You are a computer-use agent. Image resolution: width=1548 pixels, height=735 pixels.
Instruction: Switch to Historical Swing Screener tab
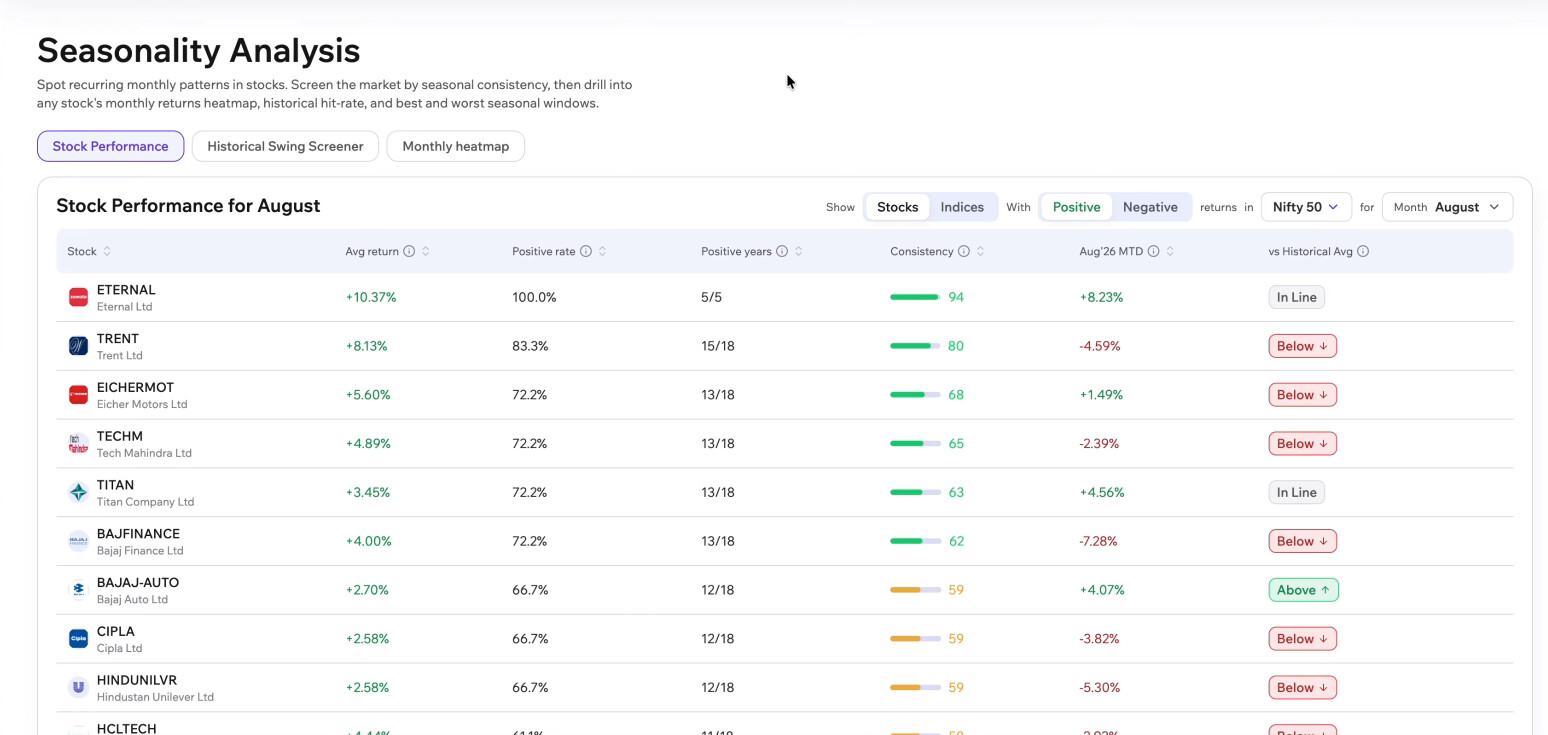click(x=285, y=146)
